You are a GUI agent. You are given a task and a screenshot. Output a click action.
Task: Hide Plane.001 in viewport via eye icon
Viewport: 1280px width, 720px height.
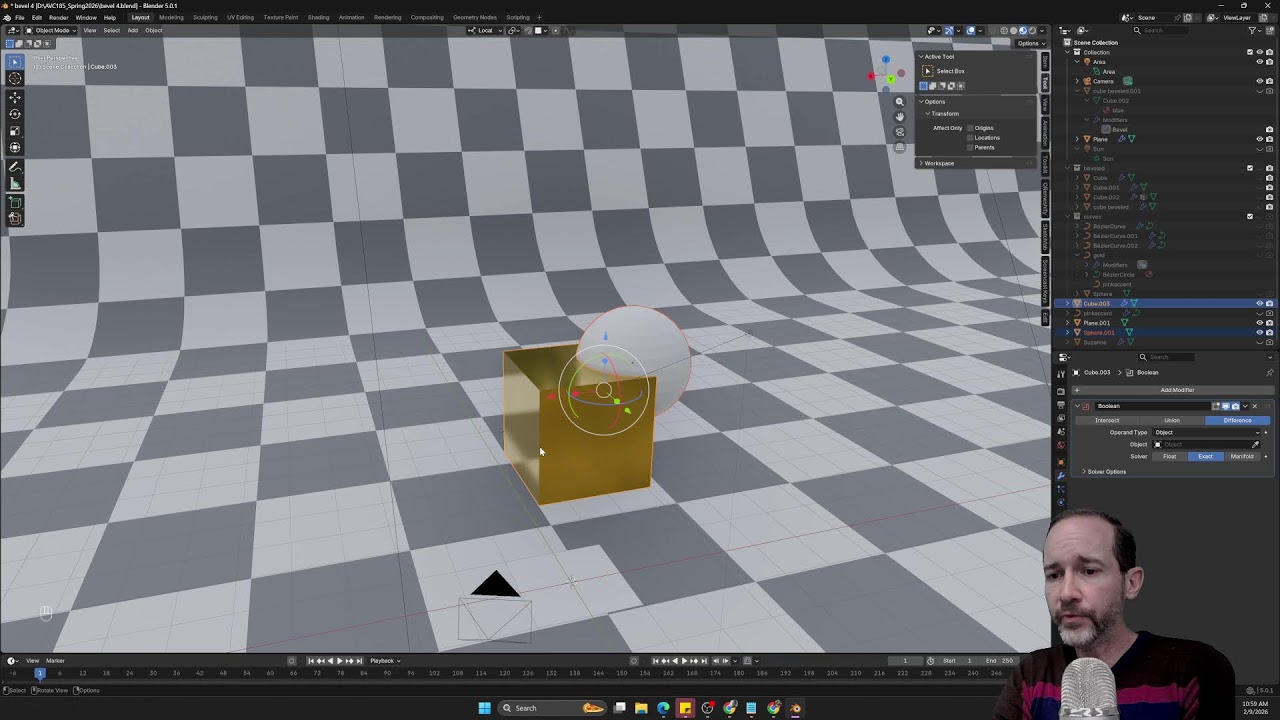point(1259,323)
